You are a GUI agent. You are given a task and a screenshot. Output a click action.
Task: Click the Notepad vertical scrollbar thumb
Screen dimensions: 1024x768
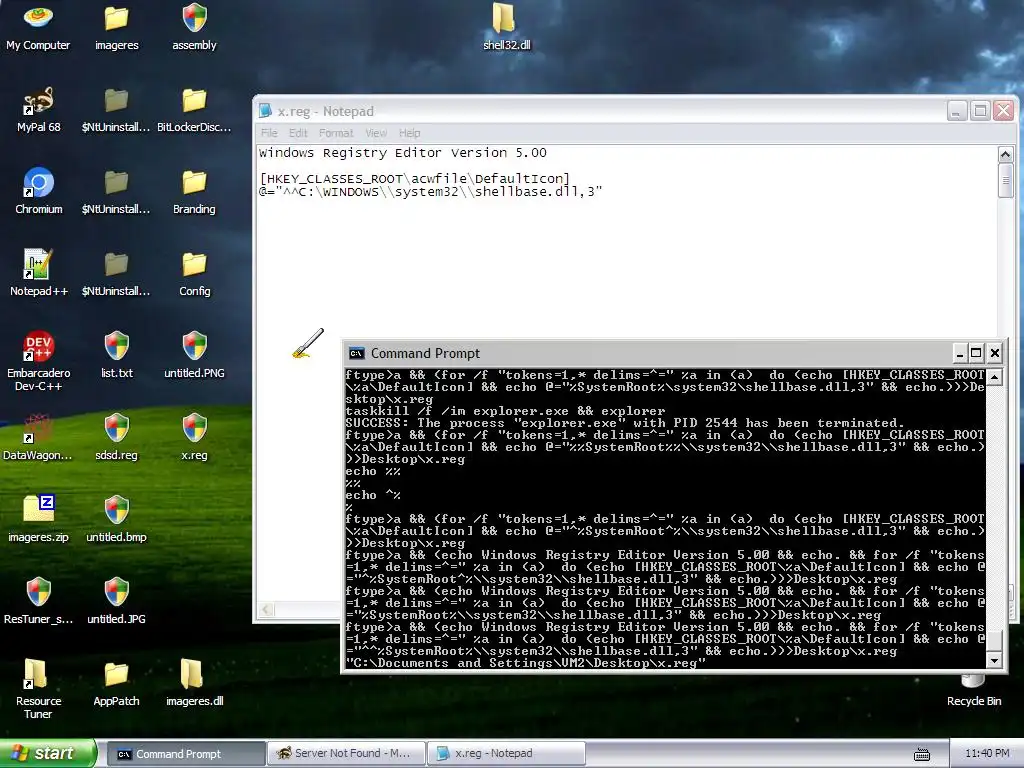coord(1006,181)
